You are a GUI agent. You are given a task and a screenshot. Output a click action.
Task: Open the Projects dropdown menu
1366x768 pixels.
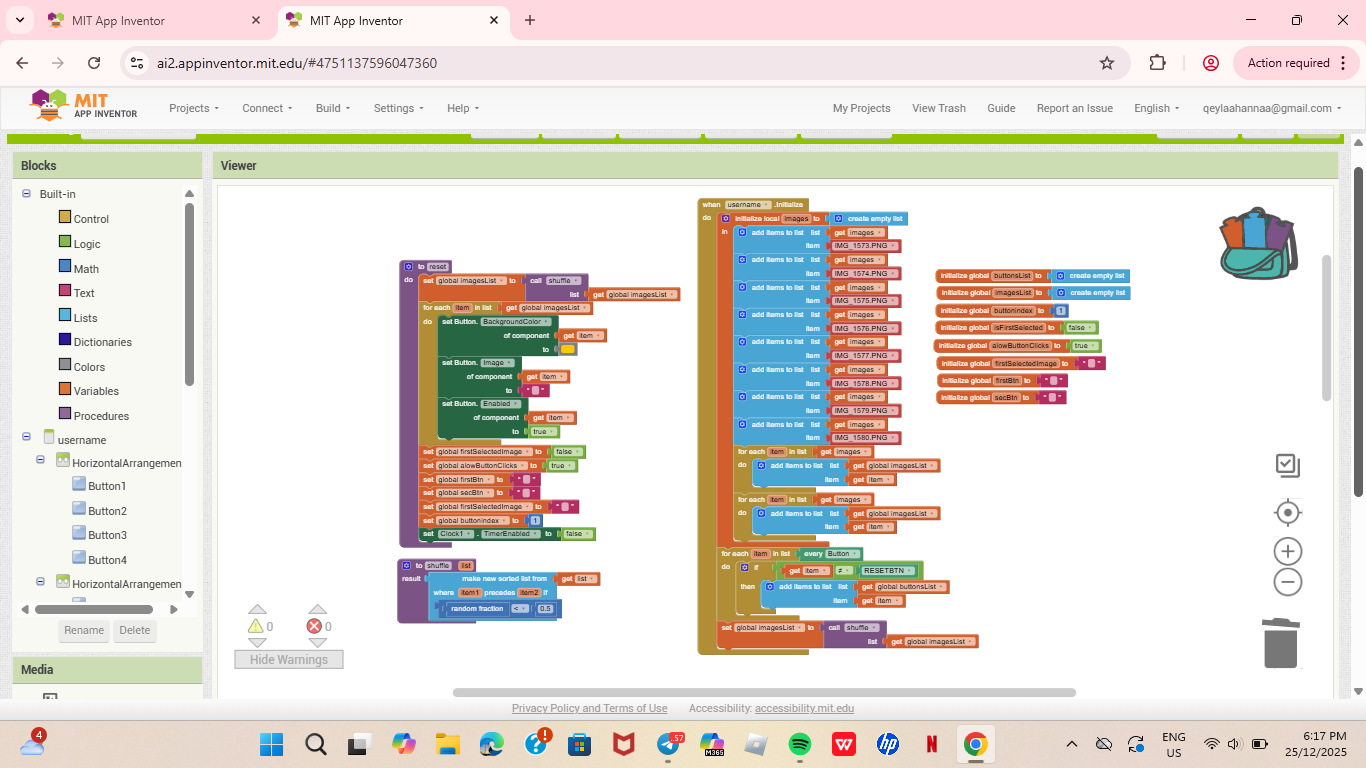pos(193,108)
